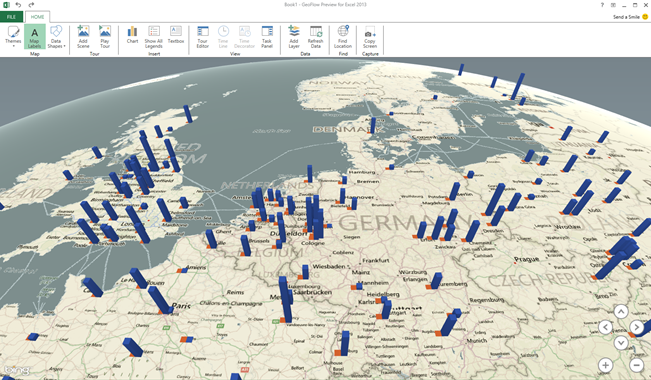Toggle the Time Line view

click(x=223, y=37)
